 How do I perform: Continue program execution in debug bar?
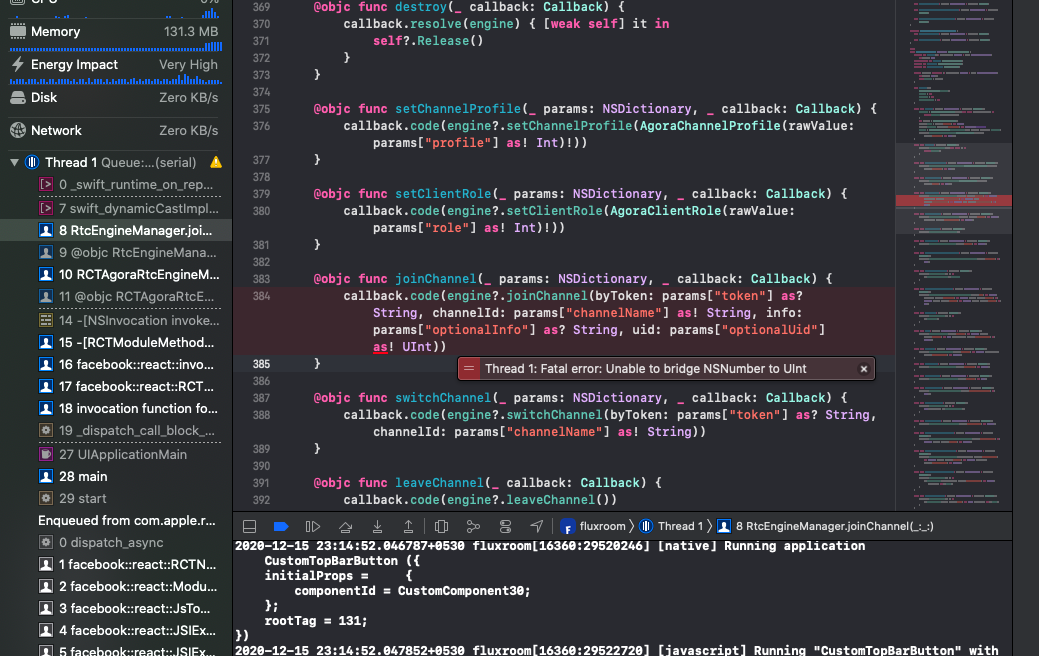[313, 526]
